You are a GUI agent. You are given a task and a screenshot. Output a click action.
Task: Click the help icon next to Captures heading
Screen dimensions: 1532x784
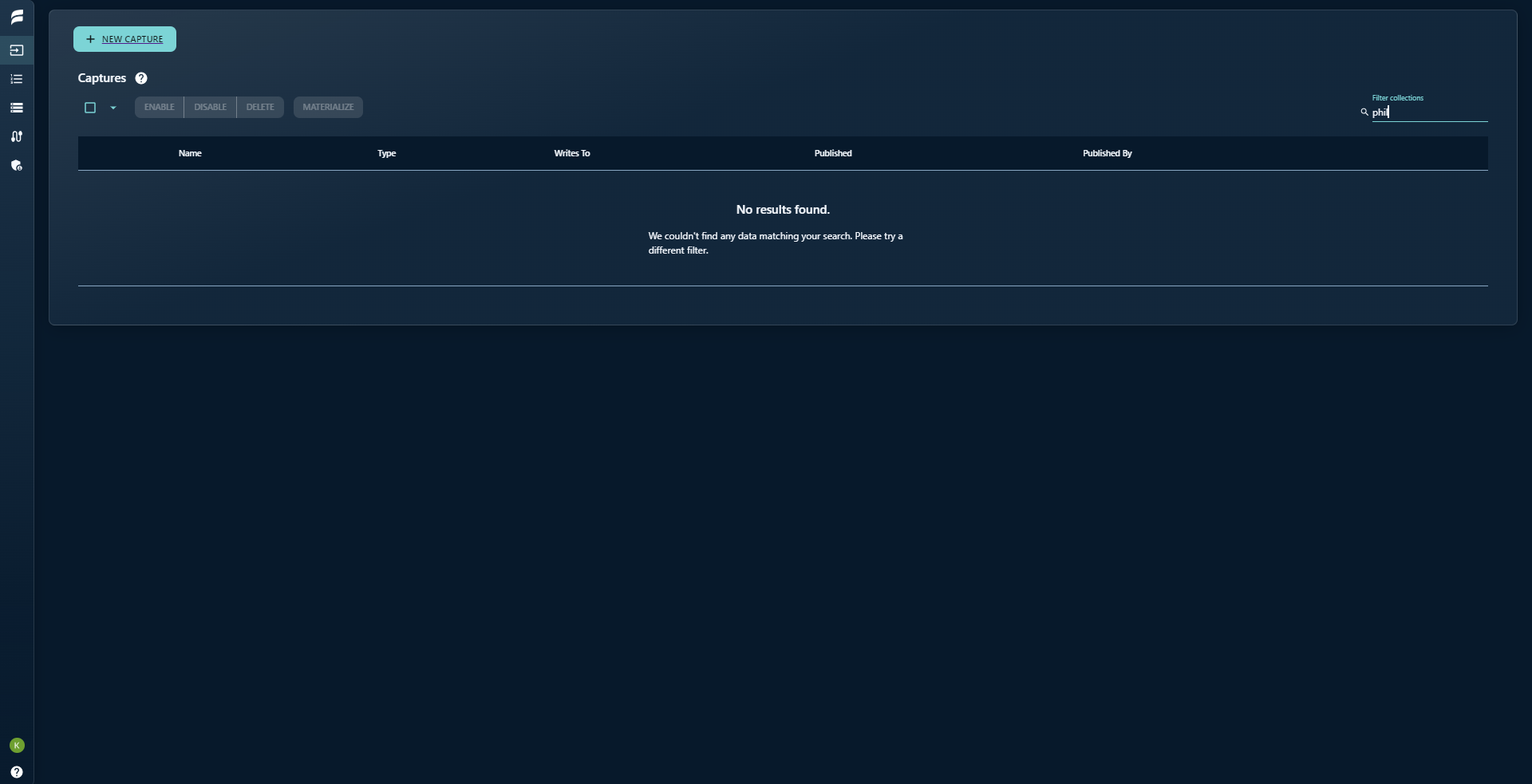coord(141,77)
